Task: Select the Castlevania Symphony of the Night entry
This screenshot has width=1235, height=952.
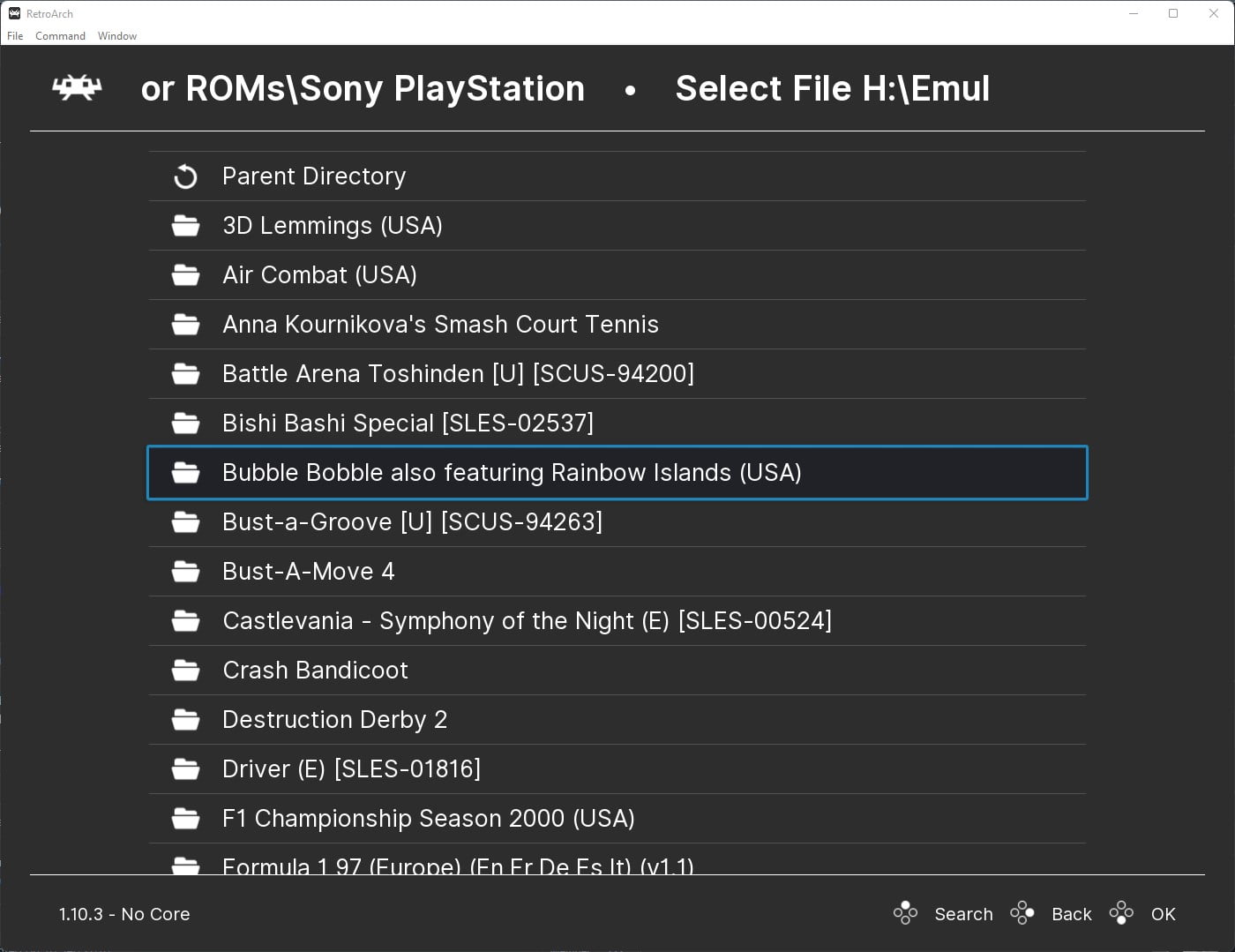Action: (527, 620)
